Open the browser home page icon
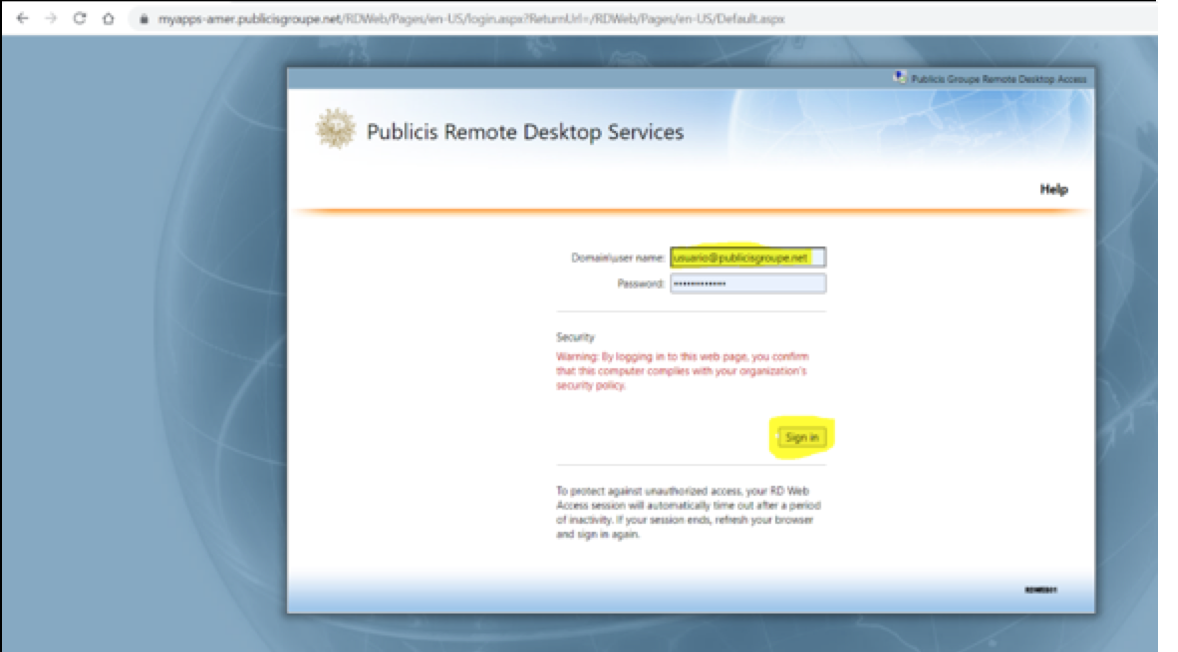 [108, 19]
